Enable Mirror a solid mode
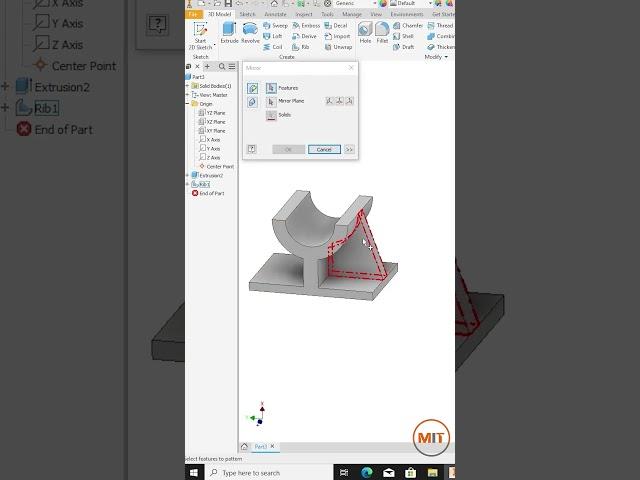The image size is (640, 480). click(252, 102)
